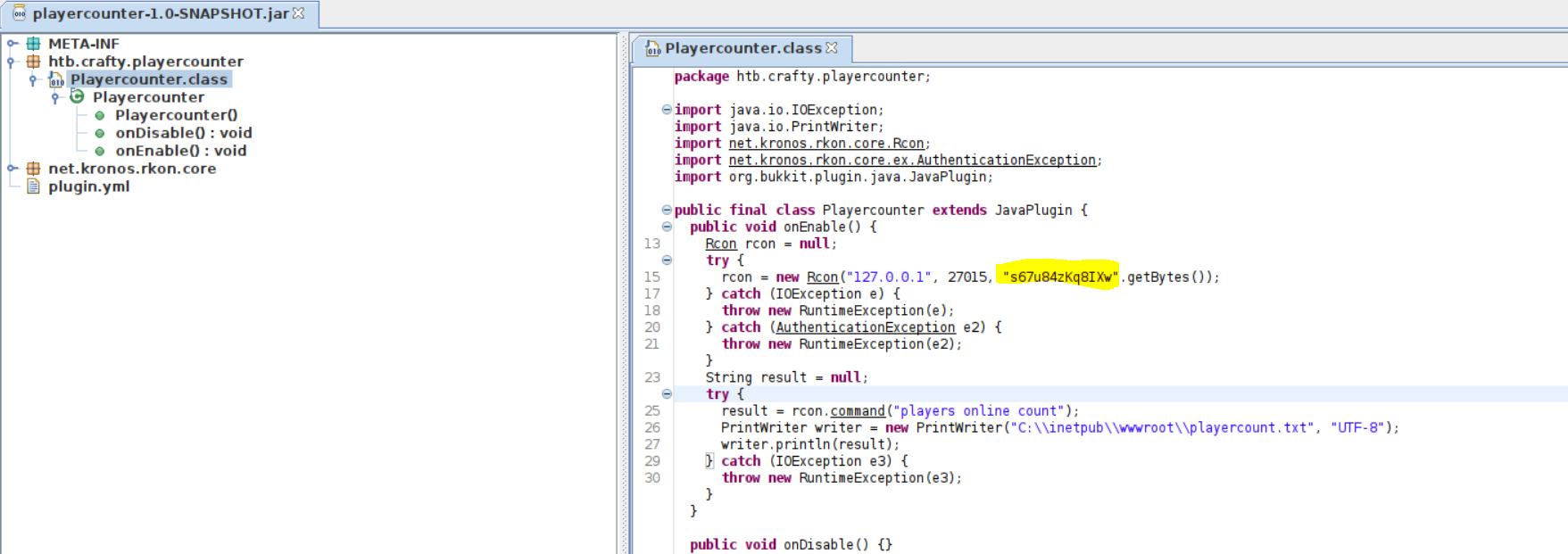
Task: Click the onEnable() method green dot icon
Action: [100, 151]
